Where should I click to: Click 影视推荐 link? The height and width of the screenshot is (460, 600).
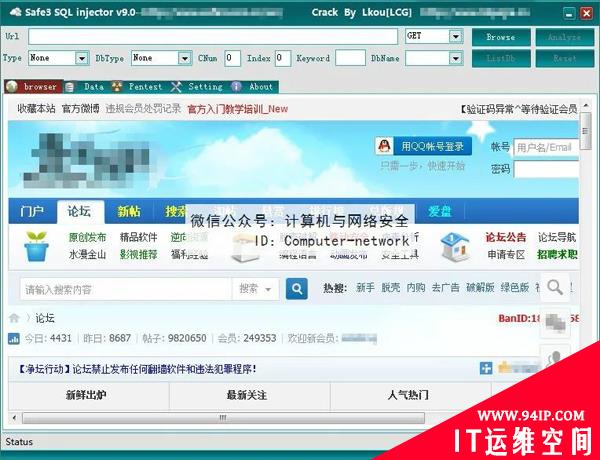pyautogui.click(x=139, y=254)
